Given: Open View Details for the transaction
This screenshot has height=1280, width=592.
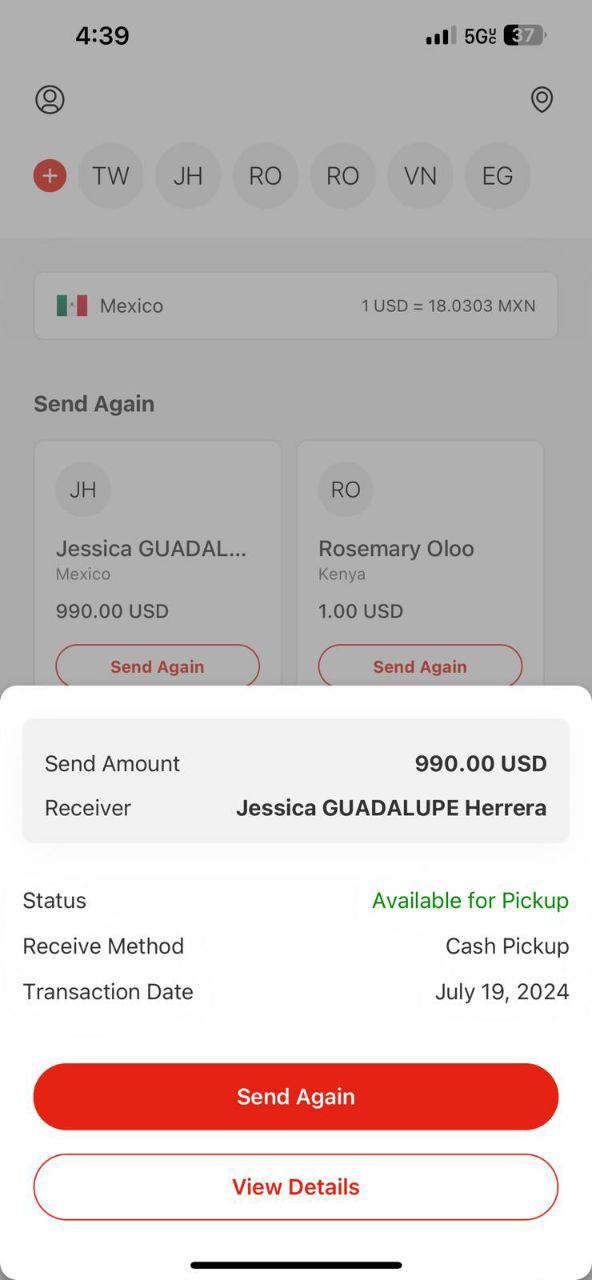Looking at the screenshot, I should point(296,1187).
